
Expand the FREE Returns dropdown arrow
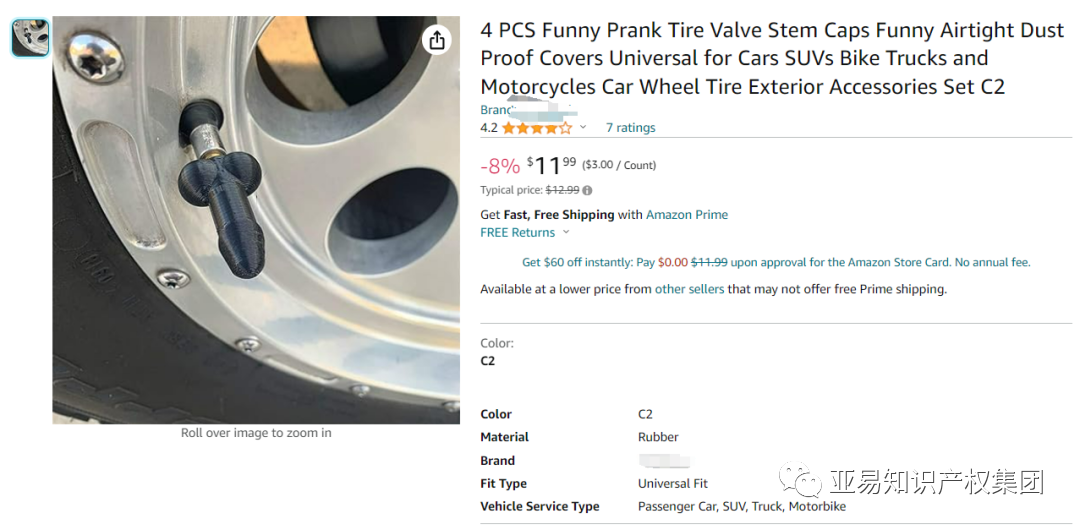pos(566,233)
